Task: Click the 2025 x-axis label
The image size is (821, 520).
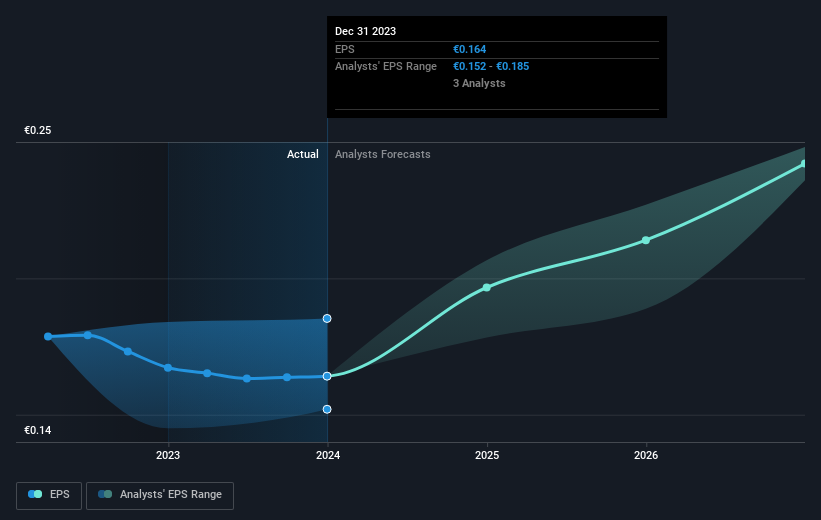Action: 487,455
